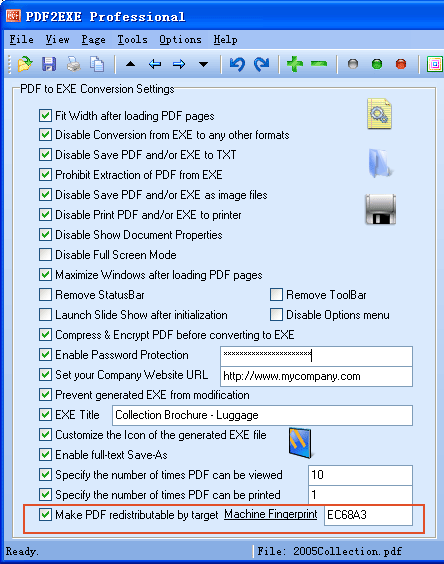Go to next page with right arrow
Viewport: 444px width, 564px height.
179,64
